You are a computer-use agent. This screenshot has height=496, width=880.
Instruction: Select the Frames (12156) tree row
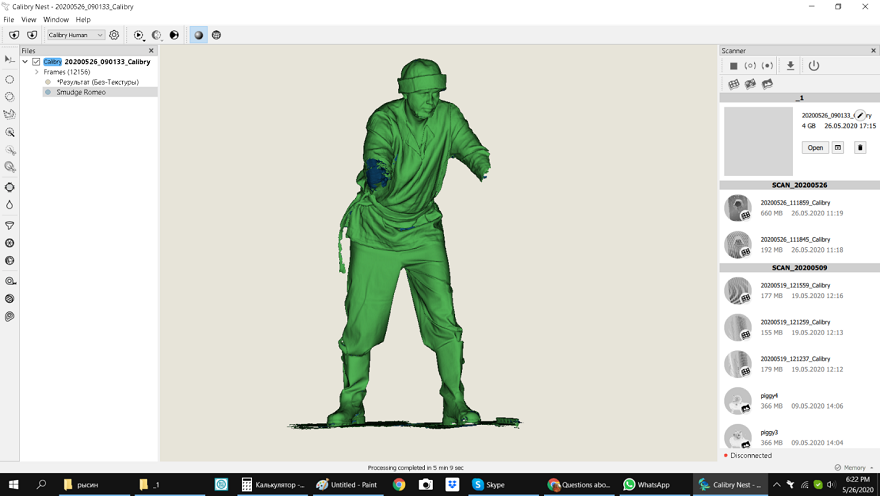[x=67, y=72]
